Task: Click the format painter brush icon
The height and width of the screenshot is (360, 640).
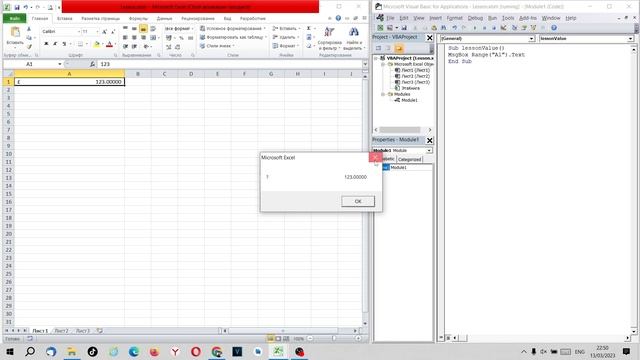Action: point(29,47)
